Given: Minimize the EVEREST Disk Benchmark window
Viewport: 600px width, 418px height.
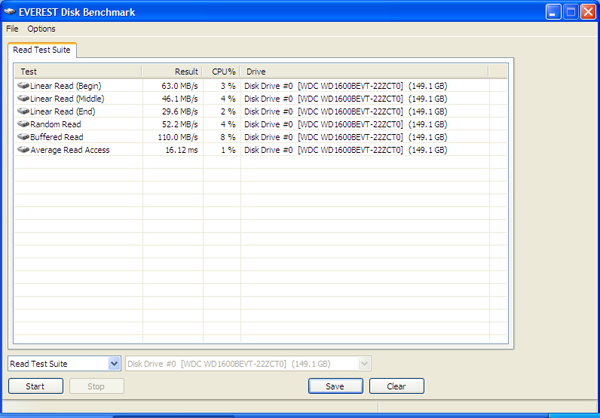Looking at the screenshot, I should click(553, 12).
